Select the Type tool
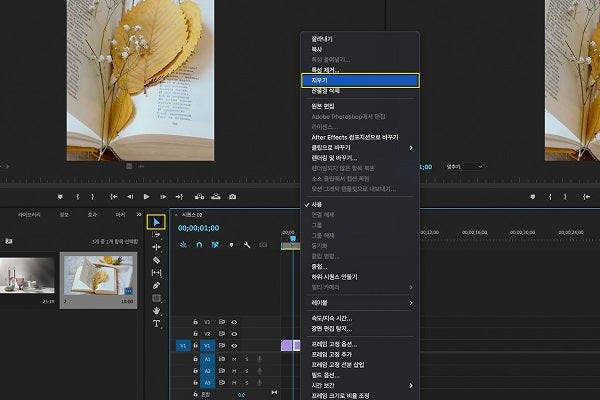 click(156, 324)
